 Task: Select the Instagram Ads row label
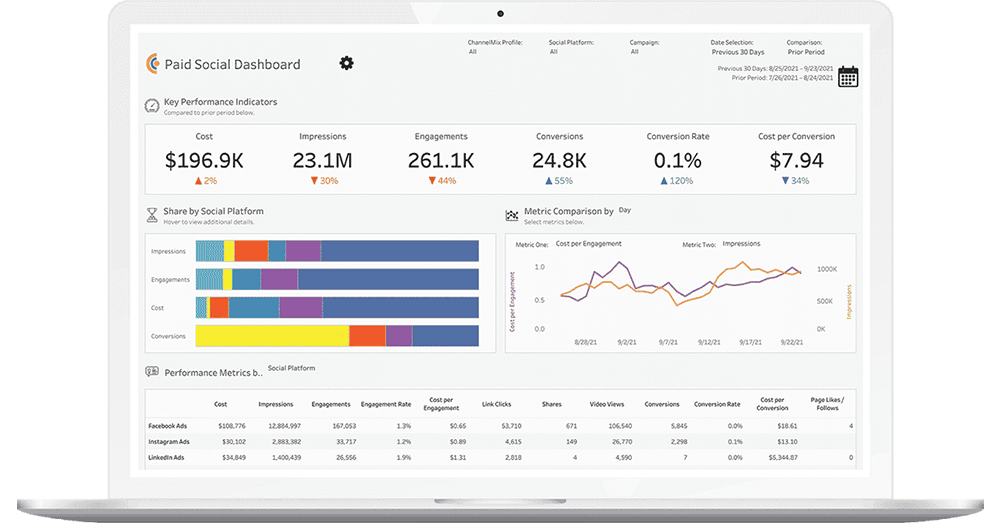point(169,441)
